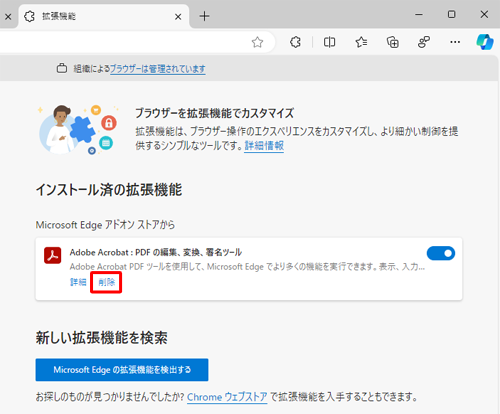
Task: Click Microsoft Edge の拡張機能を検出する button
Action: click(122, 370)
